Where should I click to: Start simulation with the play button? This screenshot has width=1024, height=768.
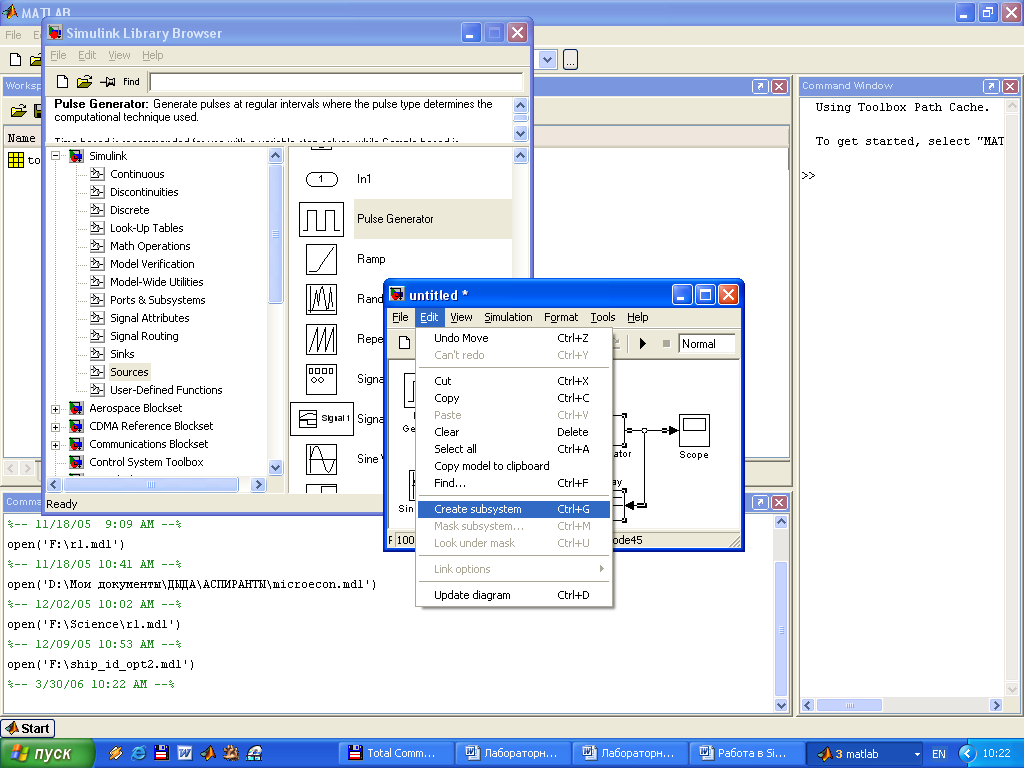point(643,344)
